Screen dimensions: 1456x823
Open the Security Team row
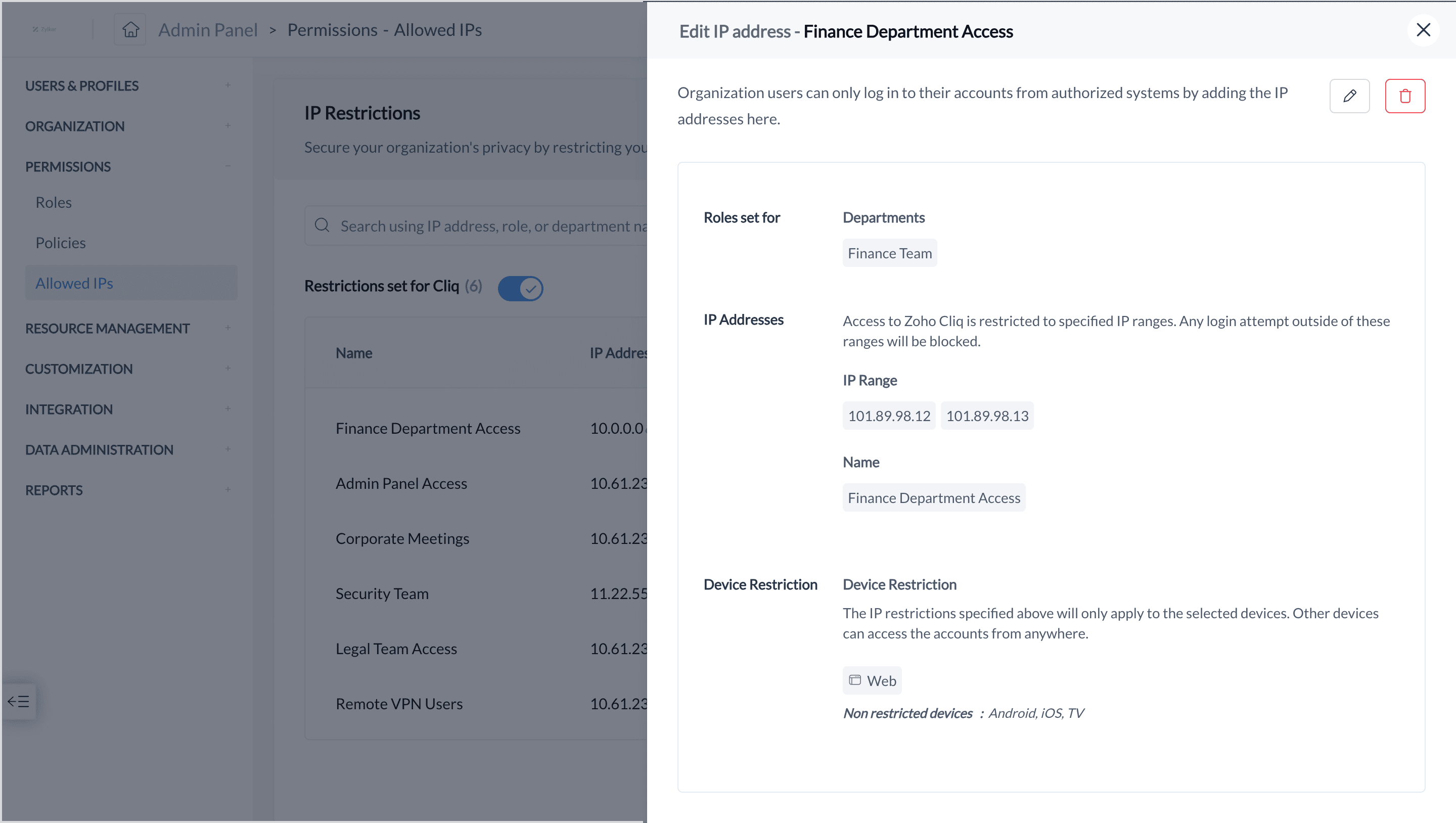click(382, 593)
